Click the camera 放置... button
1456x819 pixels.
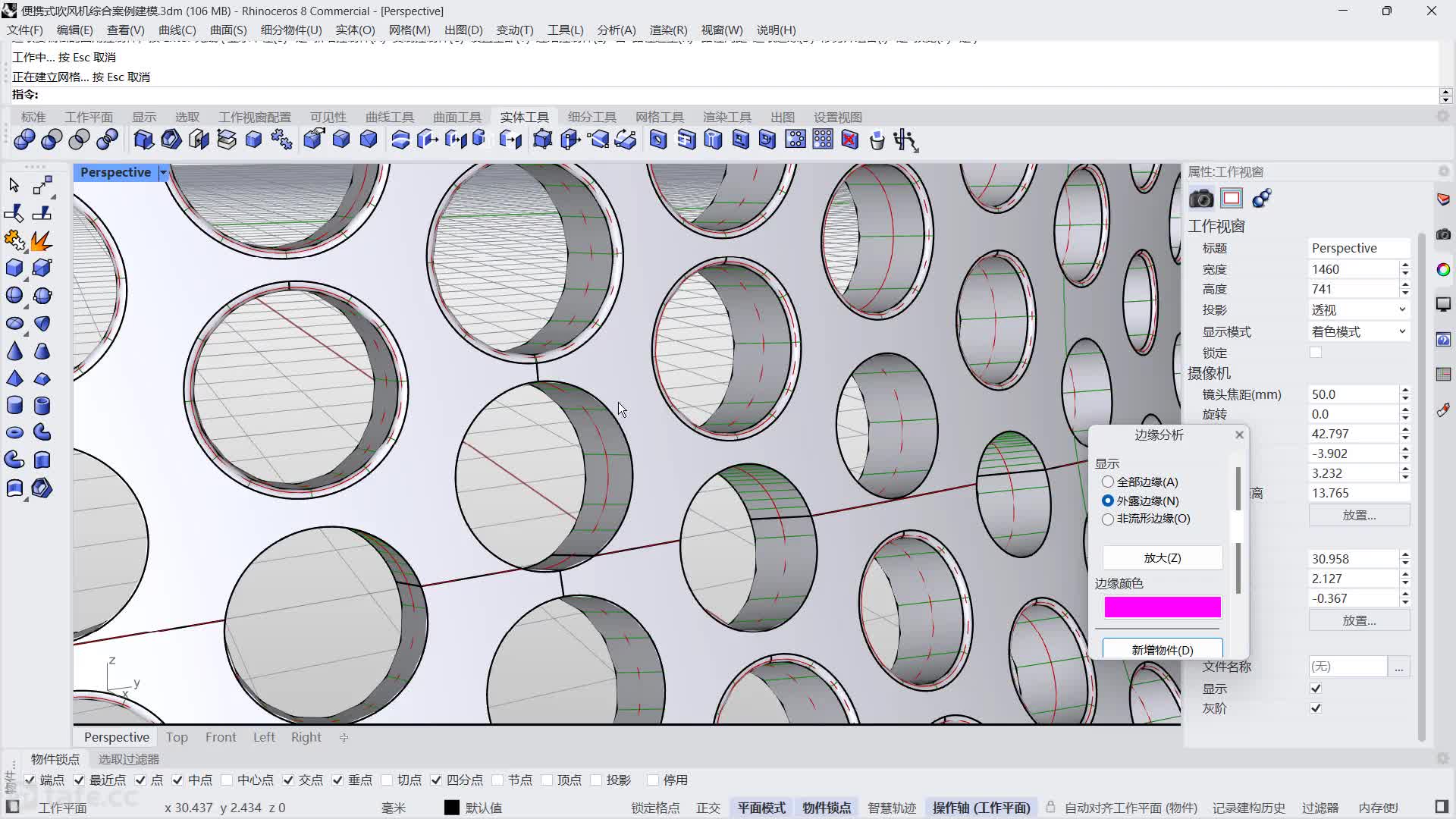pyautogui.click(x=1359, y=515)
